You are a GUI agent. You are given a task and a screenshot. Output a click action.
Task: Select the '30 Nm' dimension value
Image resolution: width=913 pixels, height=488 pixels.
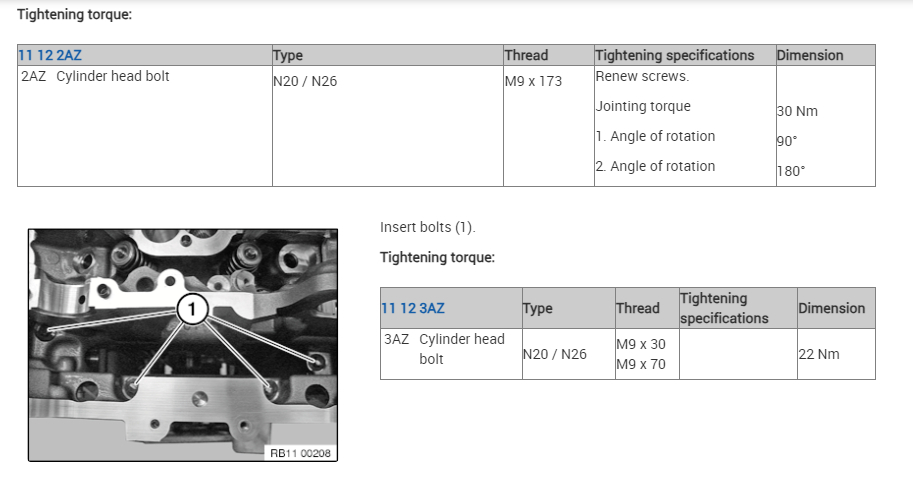coord(798,111)
